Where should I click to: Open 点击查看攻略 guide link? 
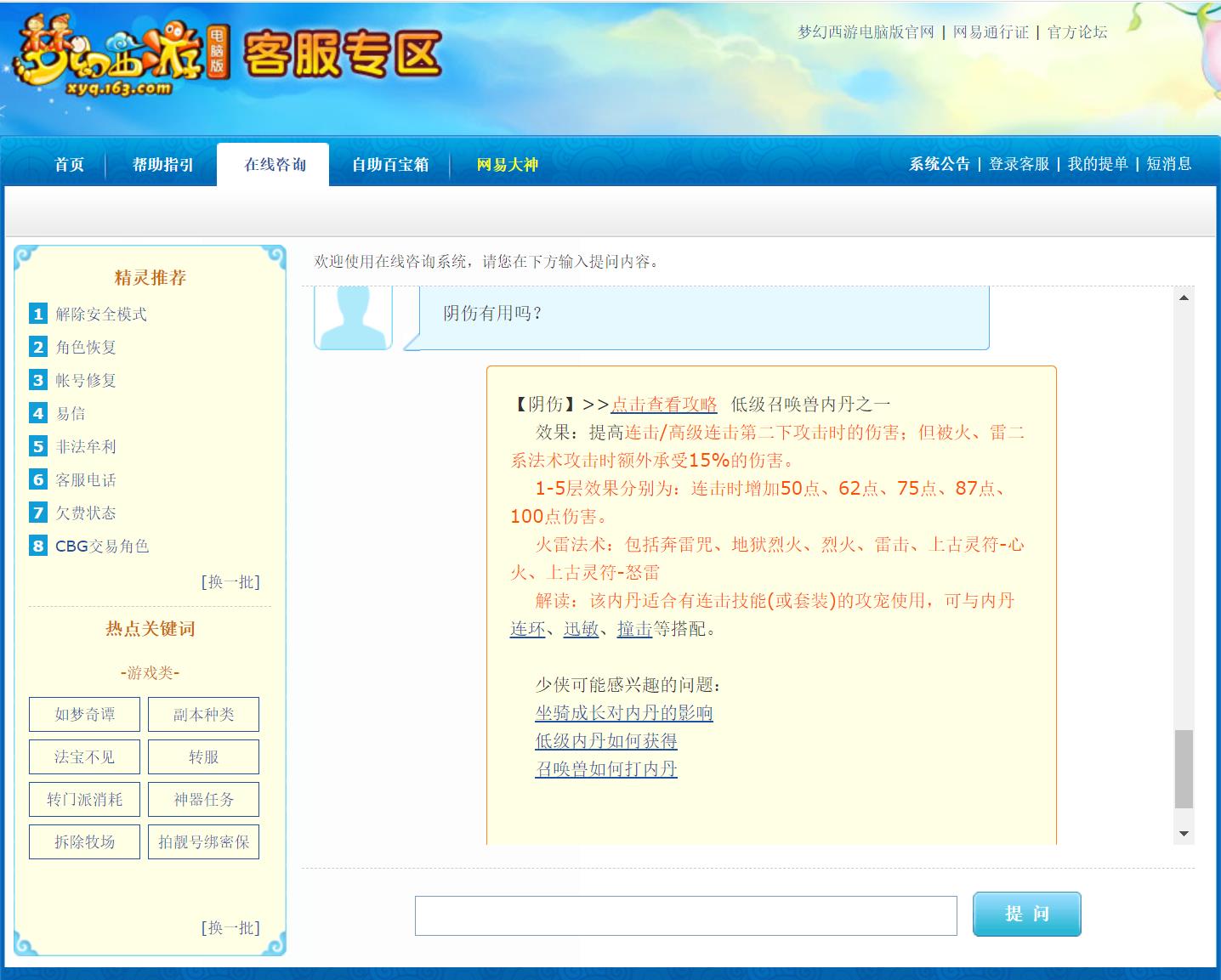(x=665, y=405)
